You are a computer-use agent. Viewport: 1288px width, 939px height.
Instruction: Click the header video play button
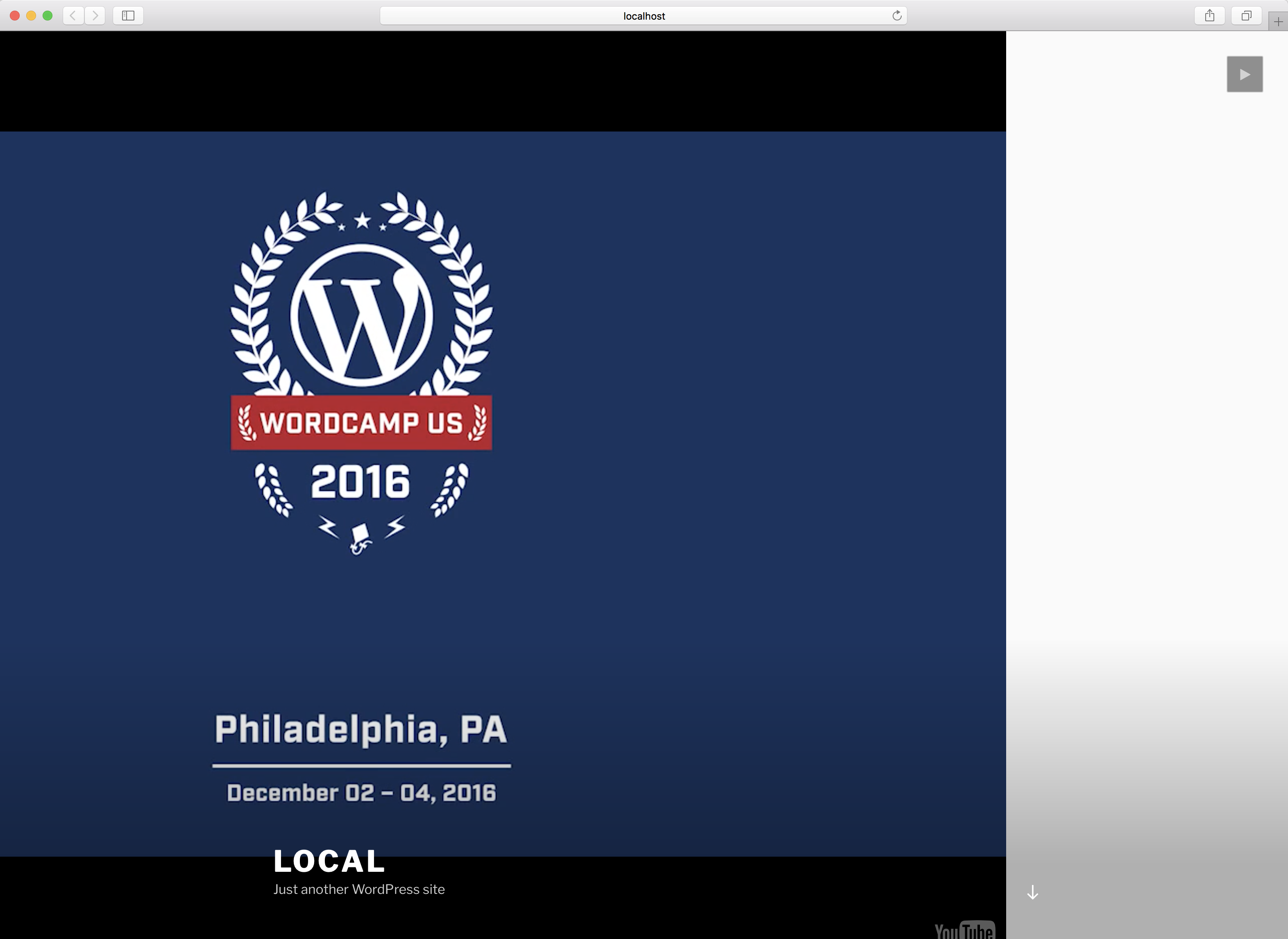pyautogui.click(x=1244, y=75)
